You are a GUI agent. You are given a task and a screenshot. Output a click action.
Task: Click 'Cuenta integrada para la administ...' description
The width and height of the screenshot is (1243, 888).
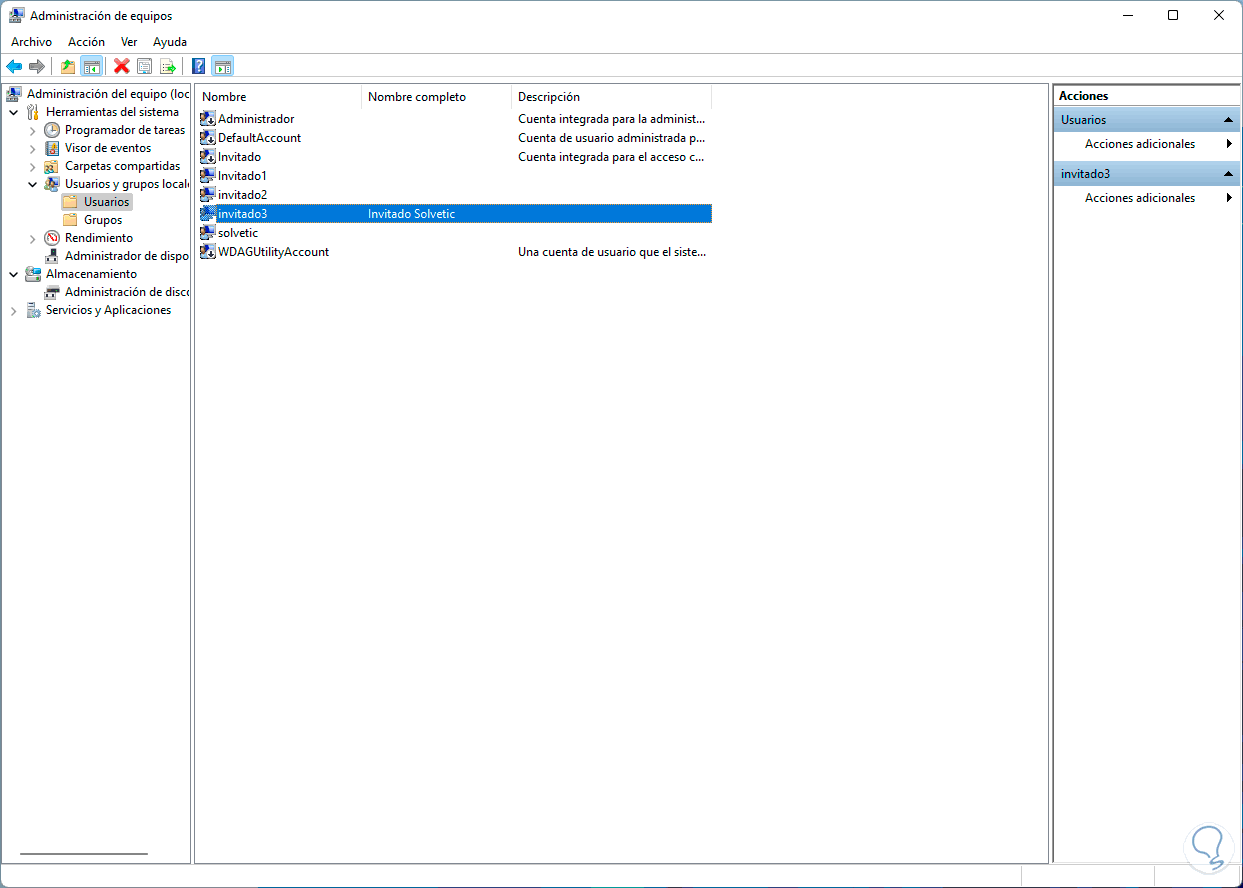[611, 119]
